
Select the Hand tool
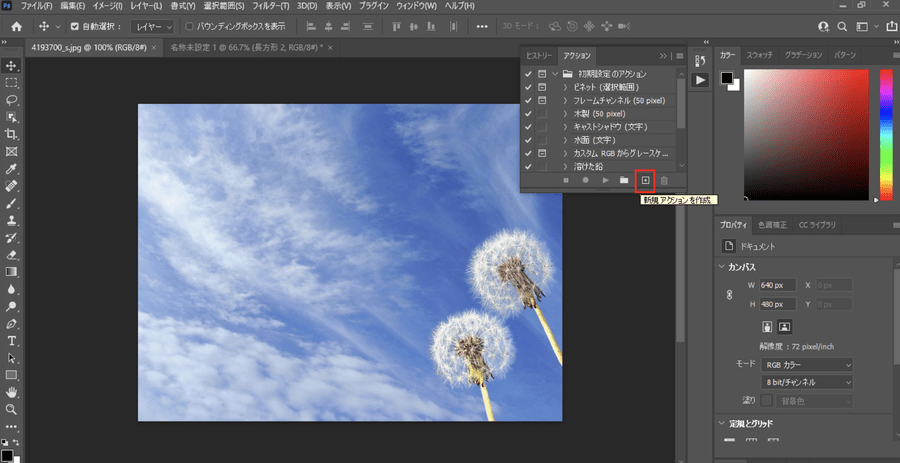click(x=12, y=392)
